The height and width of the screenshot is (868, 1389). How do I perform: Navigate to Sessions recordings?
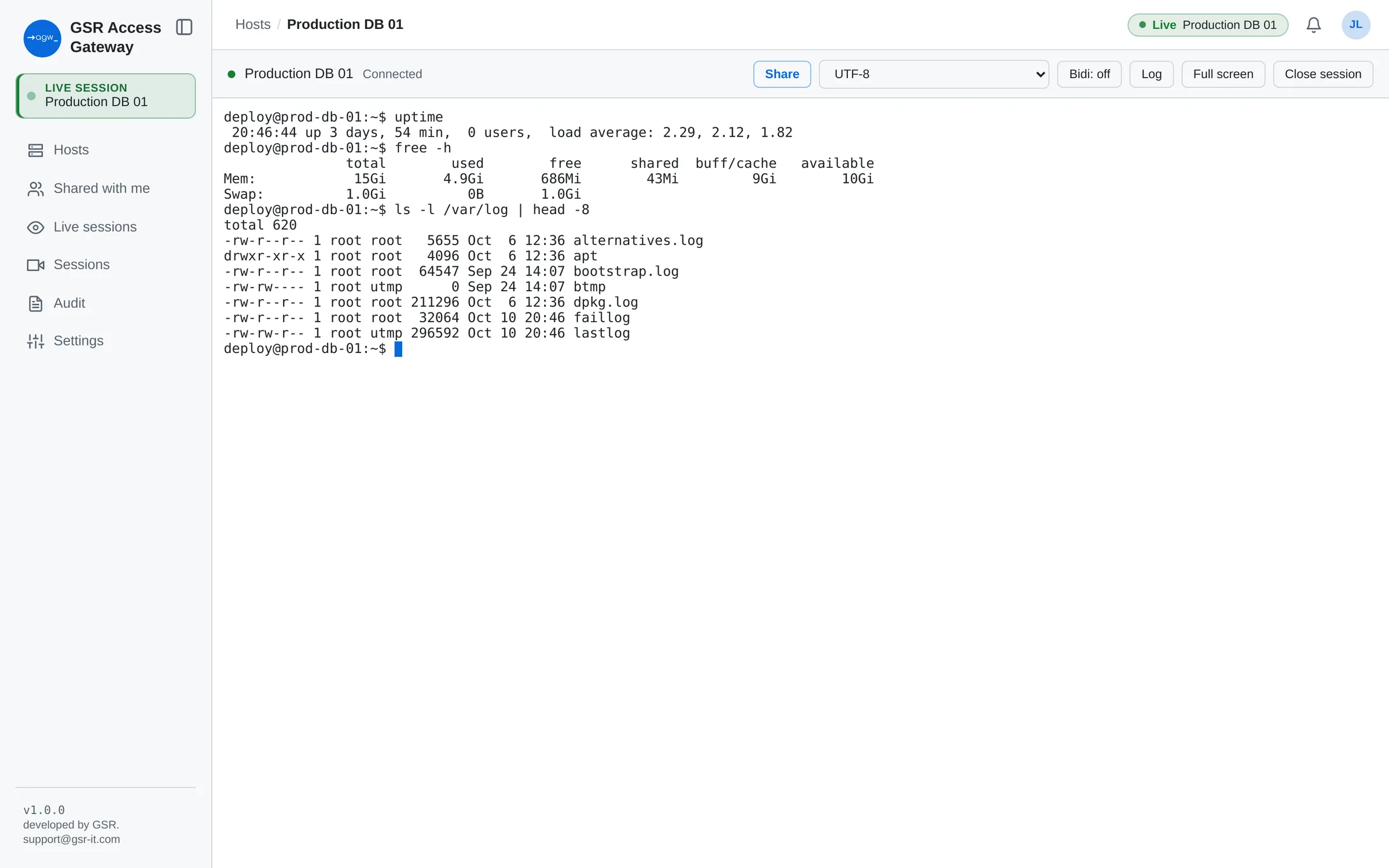pos(105,265)
